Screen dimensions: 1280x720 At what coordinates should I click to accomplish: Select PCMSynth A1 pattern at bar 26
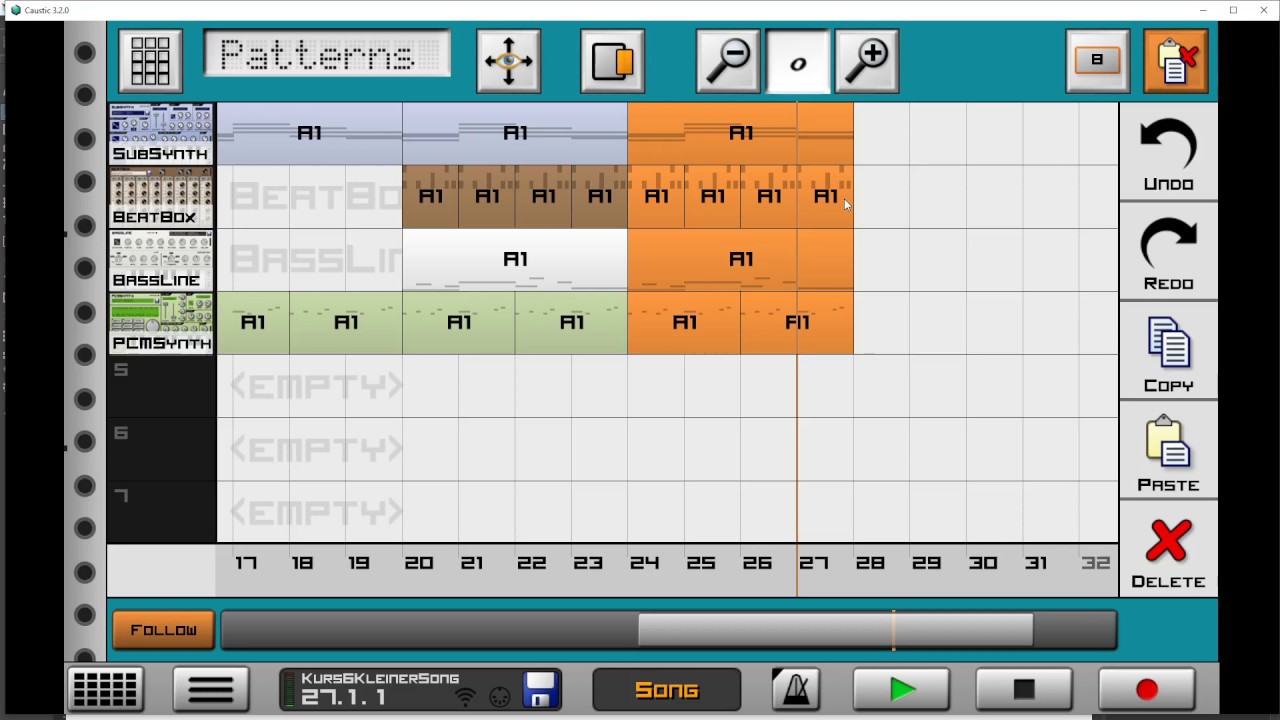(x=797, y=322)
